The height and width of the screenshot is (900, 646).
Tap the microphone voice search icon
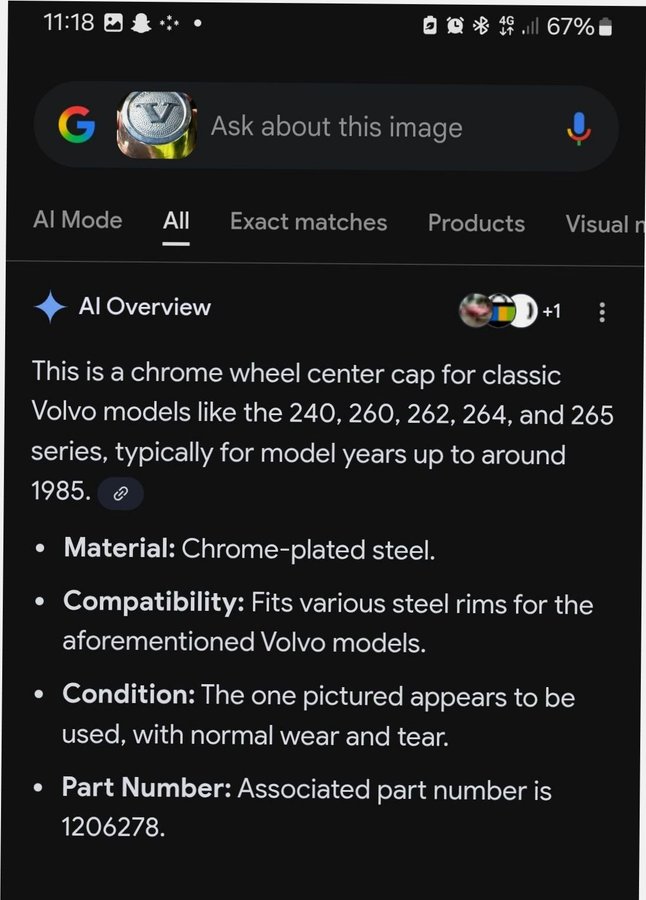tap(579, 127)
